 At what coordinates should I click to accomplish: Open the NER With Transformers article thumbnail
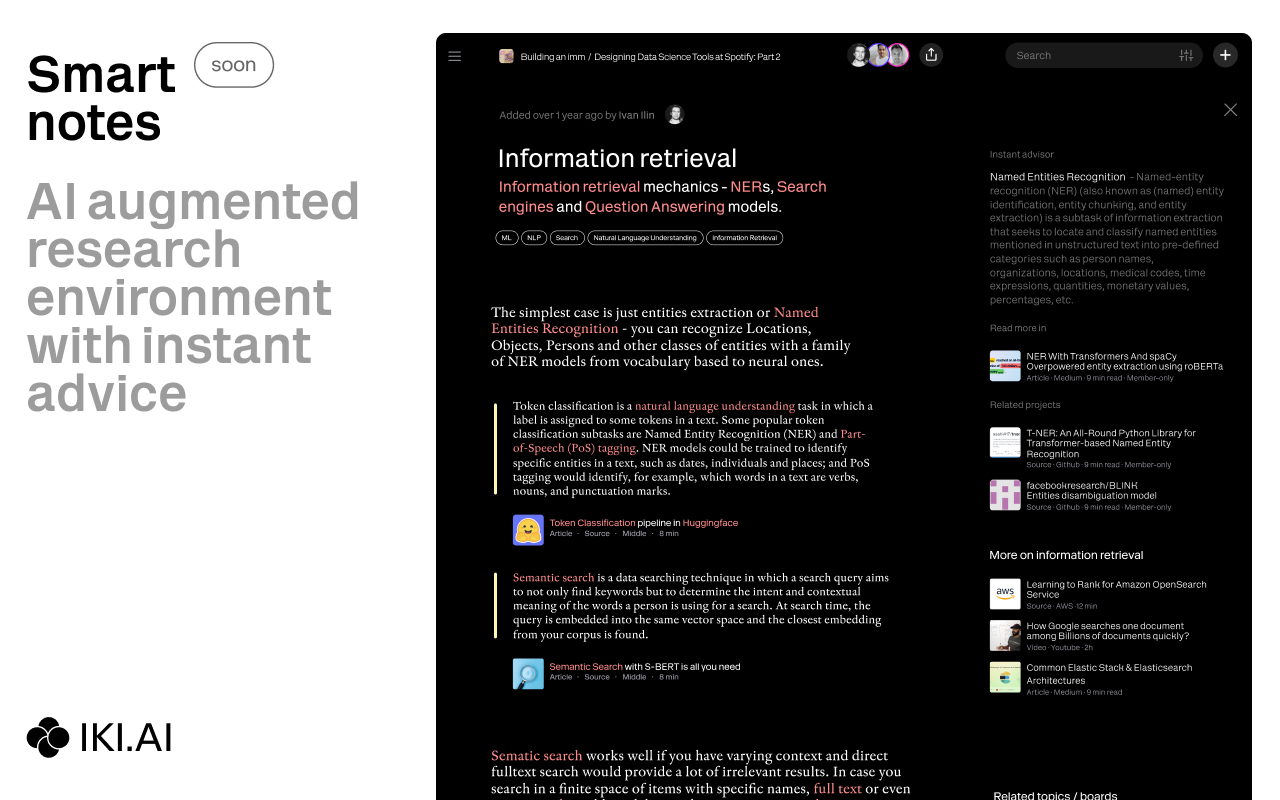(x=1005, y=366)
